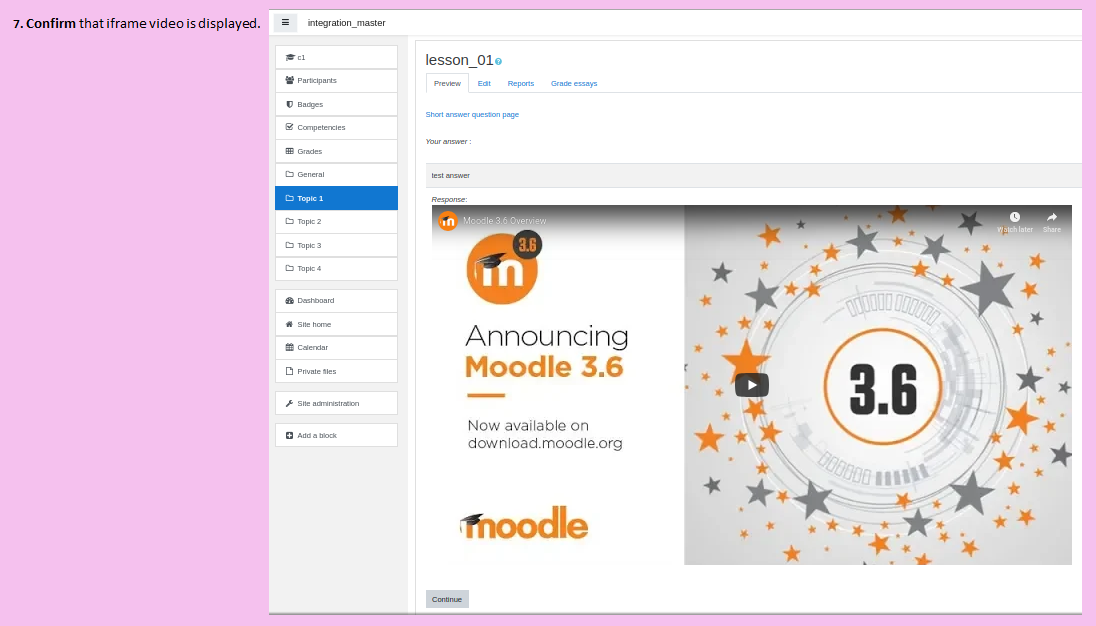The width and height of the screenshot is (1096, 626).
Task: Click the Moodle channel logo in video header
Action: tap(447, 221)
